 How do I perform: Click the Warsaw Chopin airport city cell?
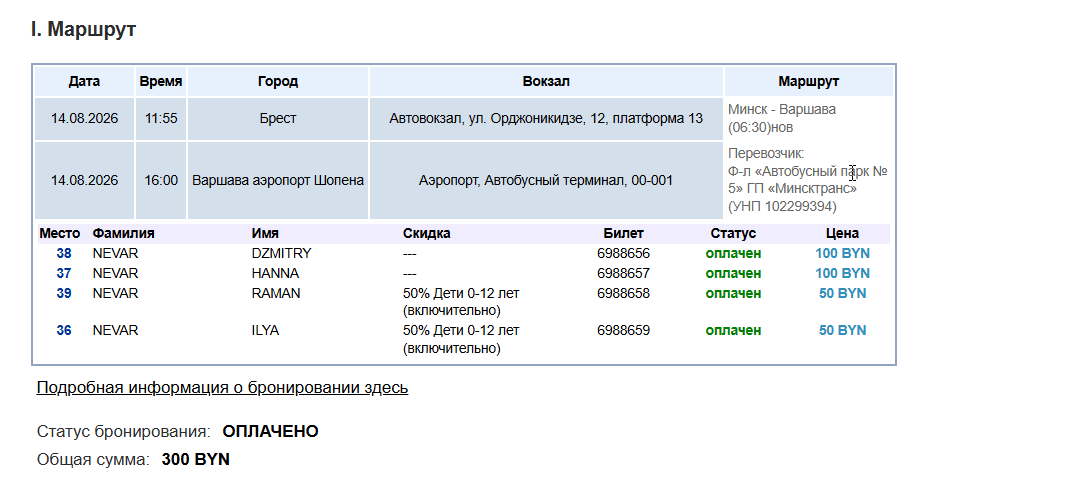pos(278,181)
